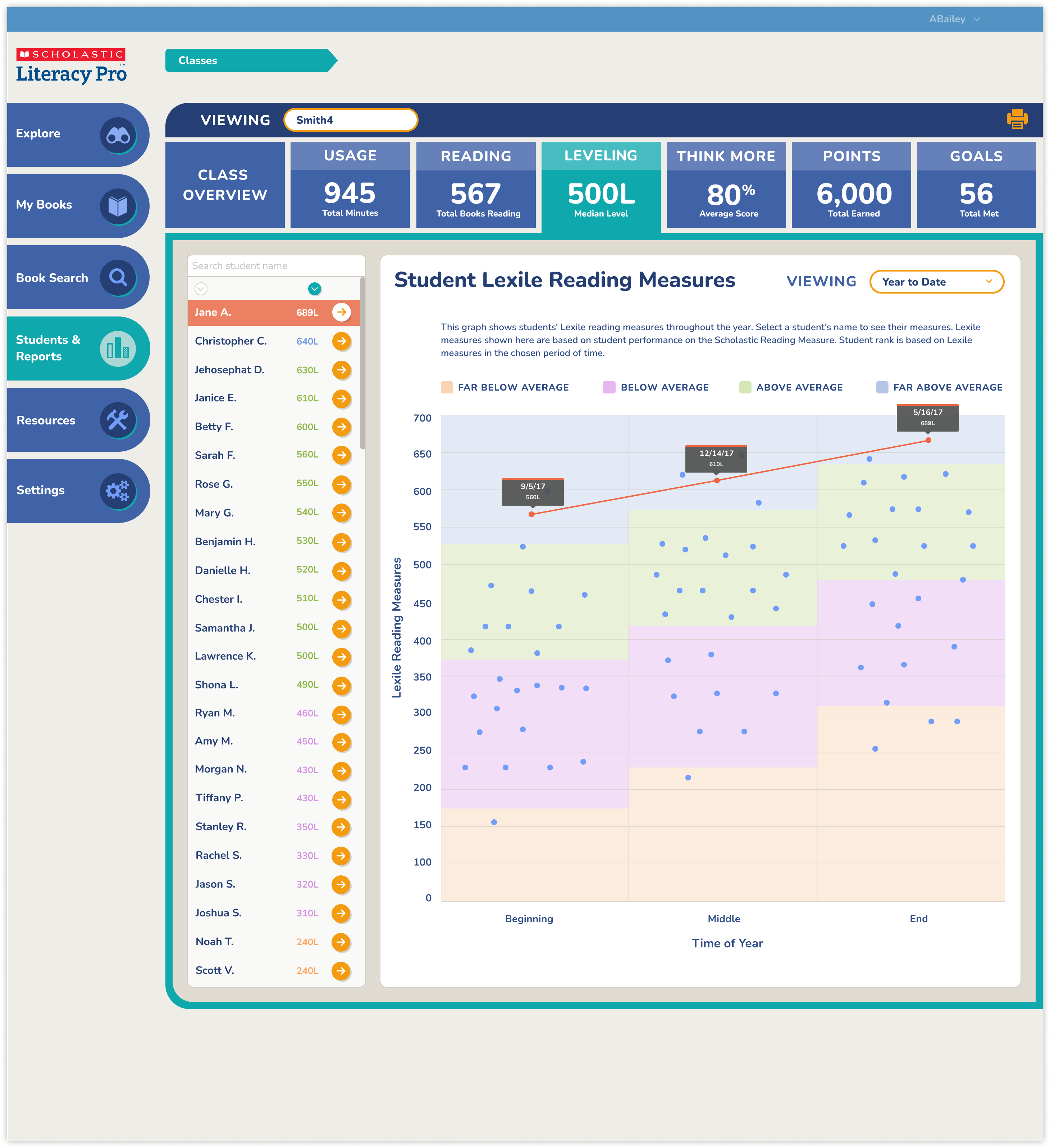Click arrow icon next to Scott V.
Image resolution: width=1050 pixels, height=1148 pixels.
tap(341, 970)
